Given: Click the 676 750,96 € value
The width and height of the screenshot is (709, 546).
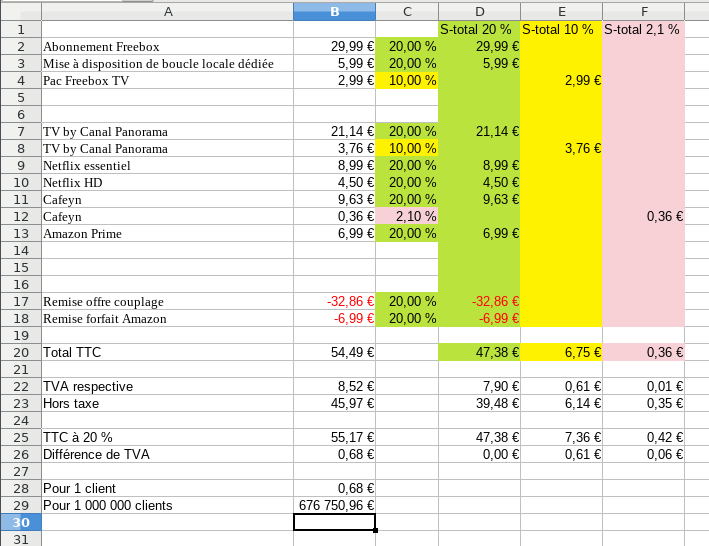Looking at the screenshot, I should (334, 505).
